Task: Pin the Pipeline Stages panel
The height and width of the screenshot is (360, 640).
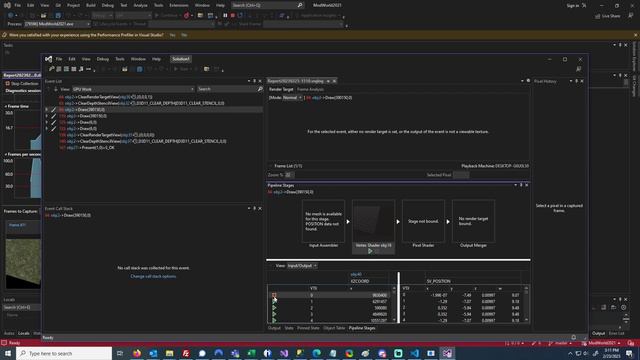Action: tap(521, 185)
